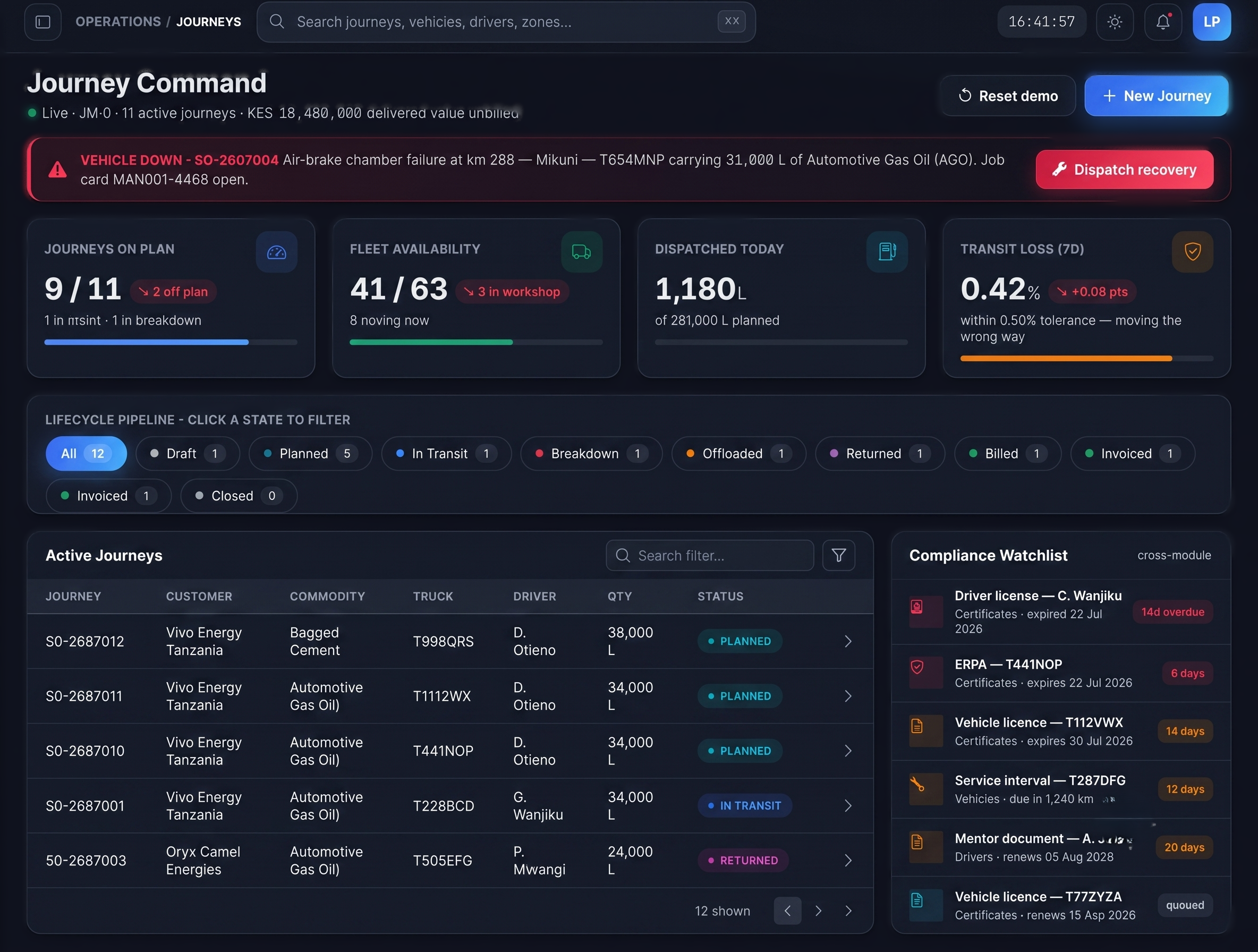The width and height of the screenshot is (1258, 952).
Task: Expand journey S0-2687012 row chevron
Action: tap(847, 641)
